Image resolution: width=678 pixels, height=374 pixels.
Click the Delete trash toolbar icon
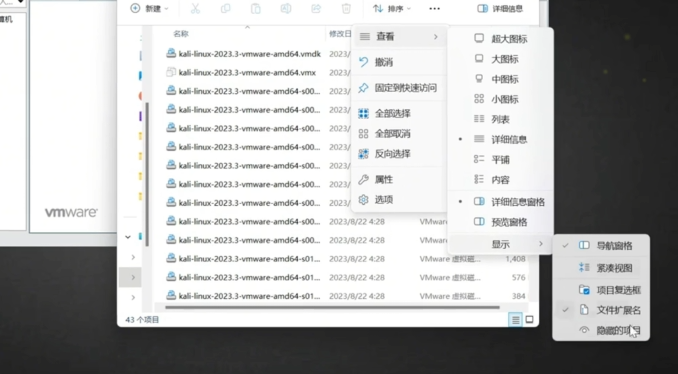(x=346, y=9)
